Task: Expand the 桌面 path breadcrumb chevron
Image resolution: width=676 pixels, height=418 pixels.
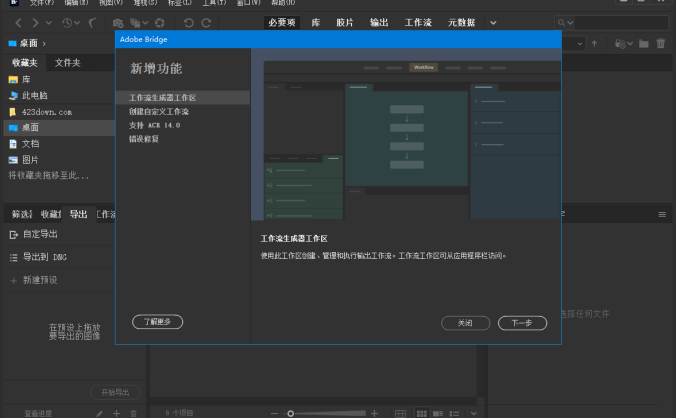Action: click(44, 44)
